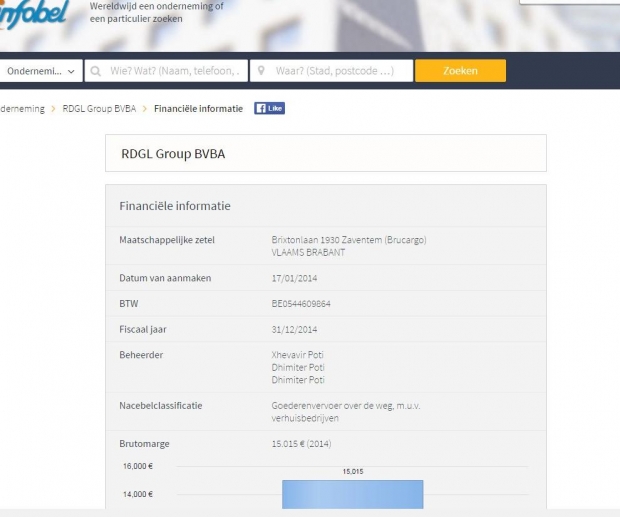Image resolution: width=620 pixels, height=517 pixels.
Task: Click the magnifier icon in the Wie? Wat? field
Action: pos(97,71)
